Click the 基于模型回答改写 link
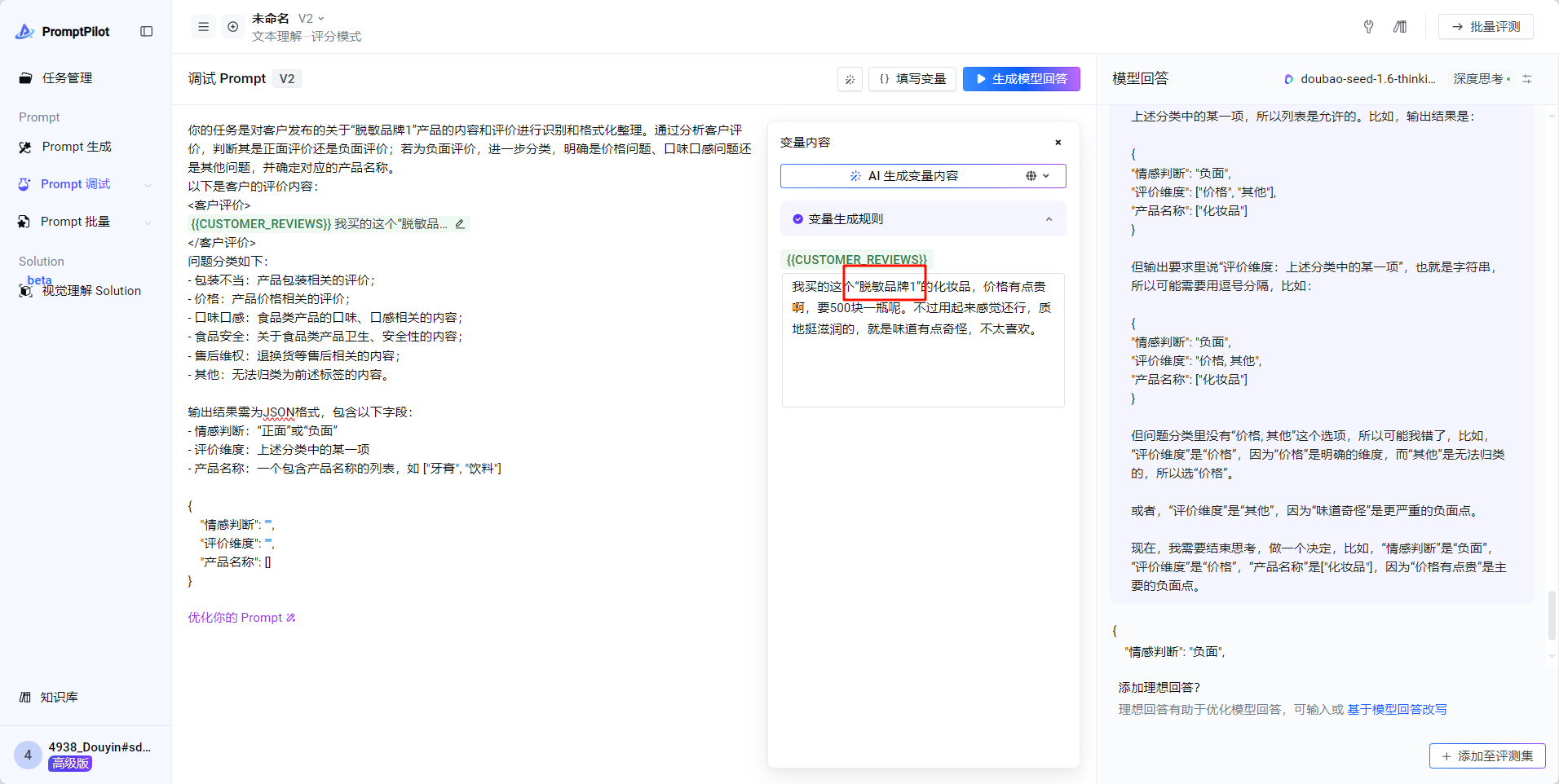Screen dimensions: 1559x784 tap(1397, 710)
